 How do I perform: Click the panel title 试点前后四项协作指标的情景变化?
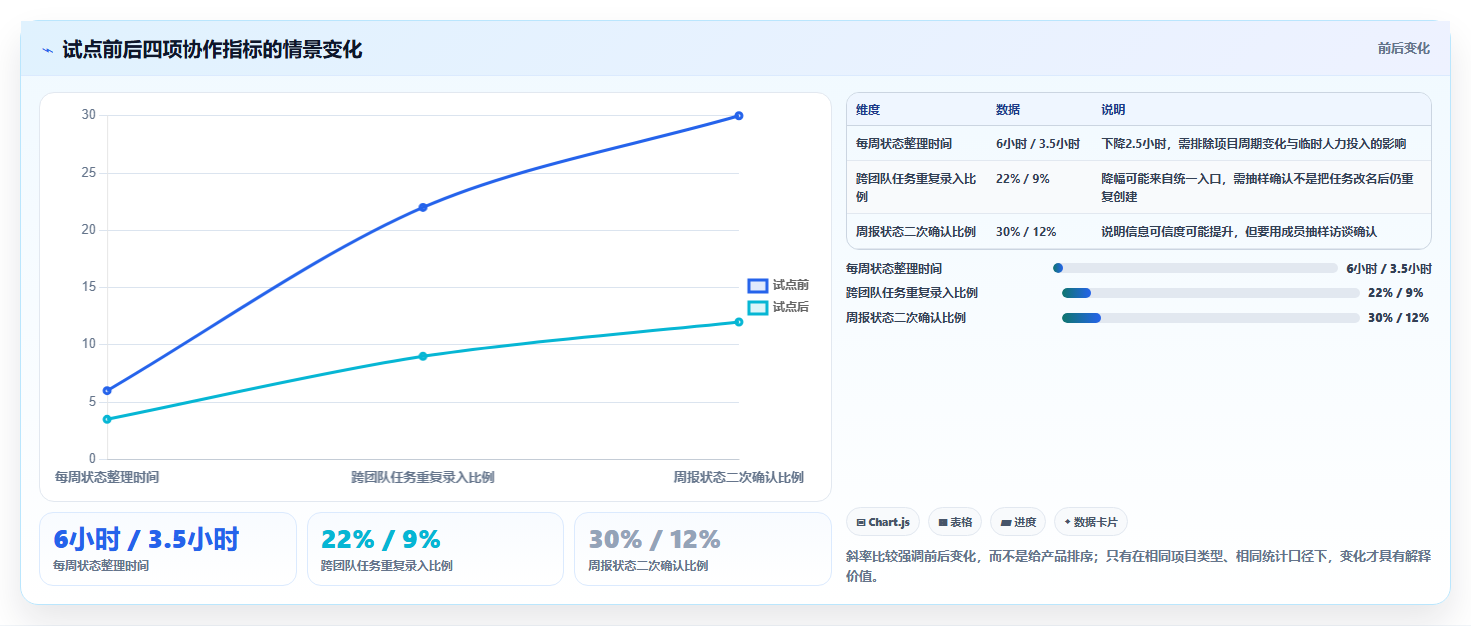212,50
